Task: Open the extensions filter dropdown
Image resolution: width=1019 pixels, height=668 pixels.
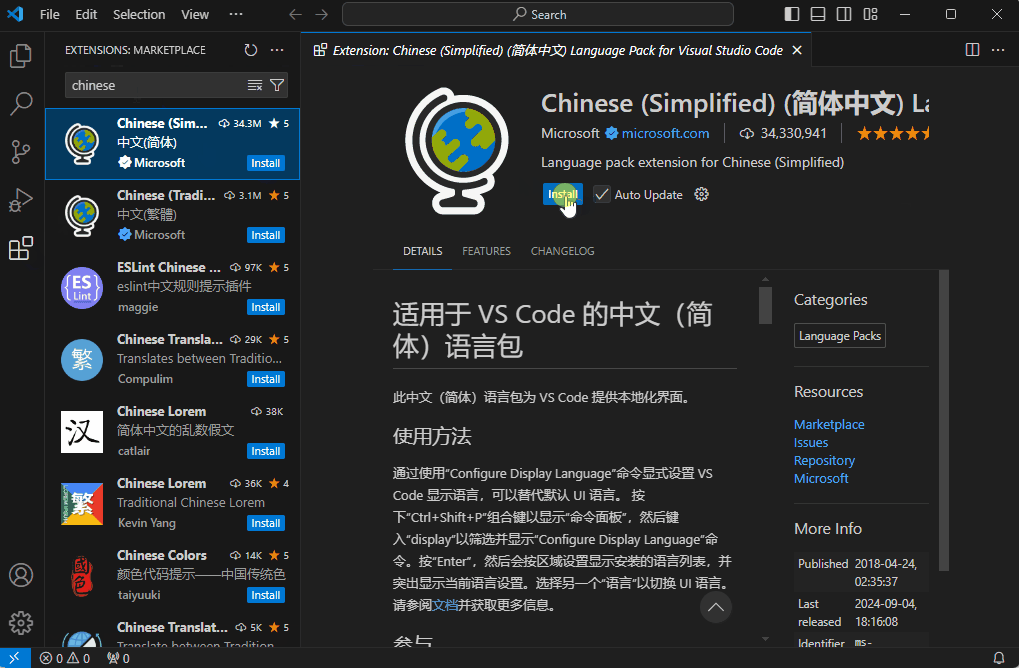Action: coord(277,86)
